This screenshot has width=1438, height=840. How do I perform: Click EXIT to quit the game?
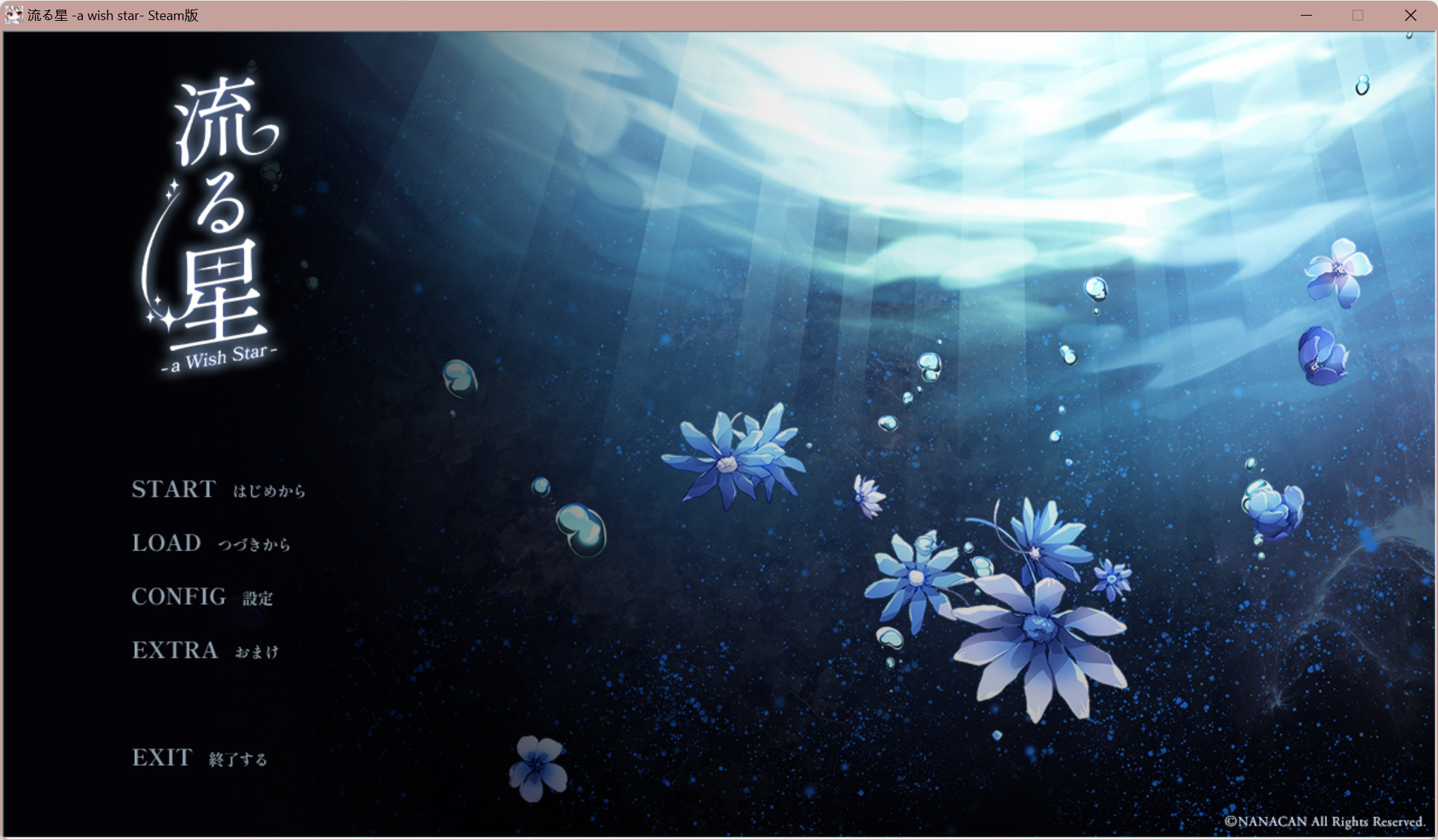click(x=162, y=757)
